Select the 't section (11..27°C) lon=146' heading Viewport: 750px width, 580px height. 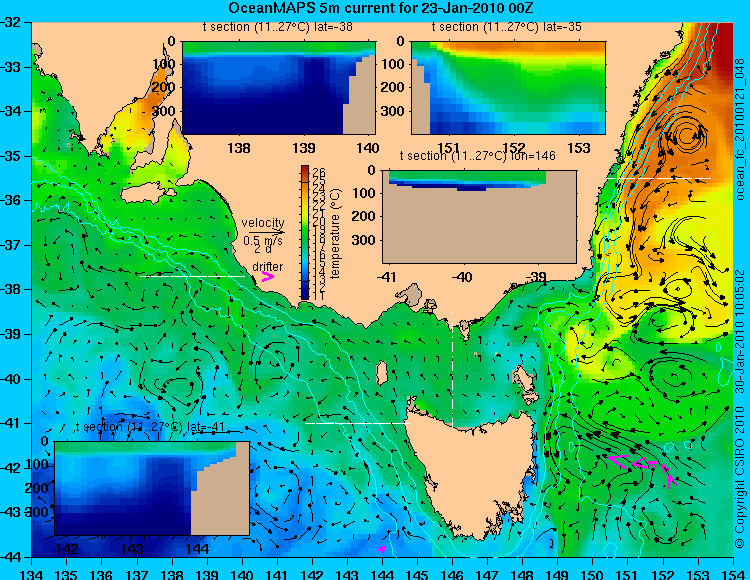point(477,156)
